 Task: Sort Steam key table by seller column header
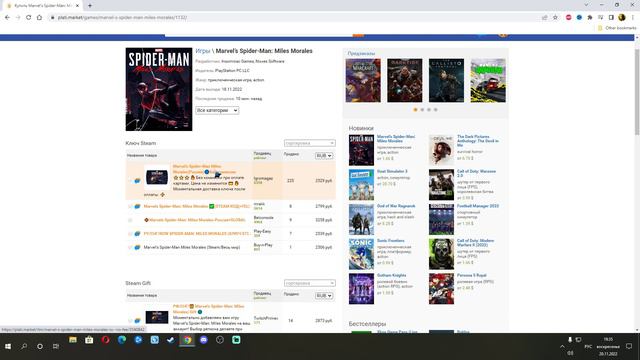click(262, 155)
